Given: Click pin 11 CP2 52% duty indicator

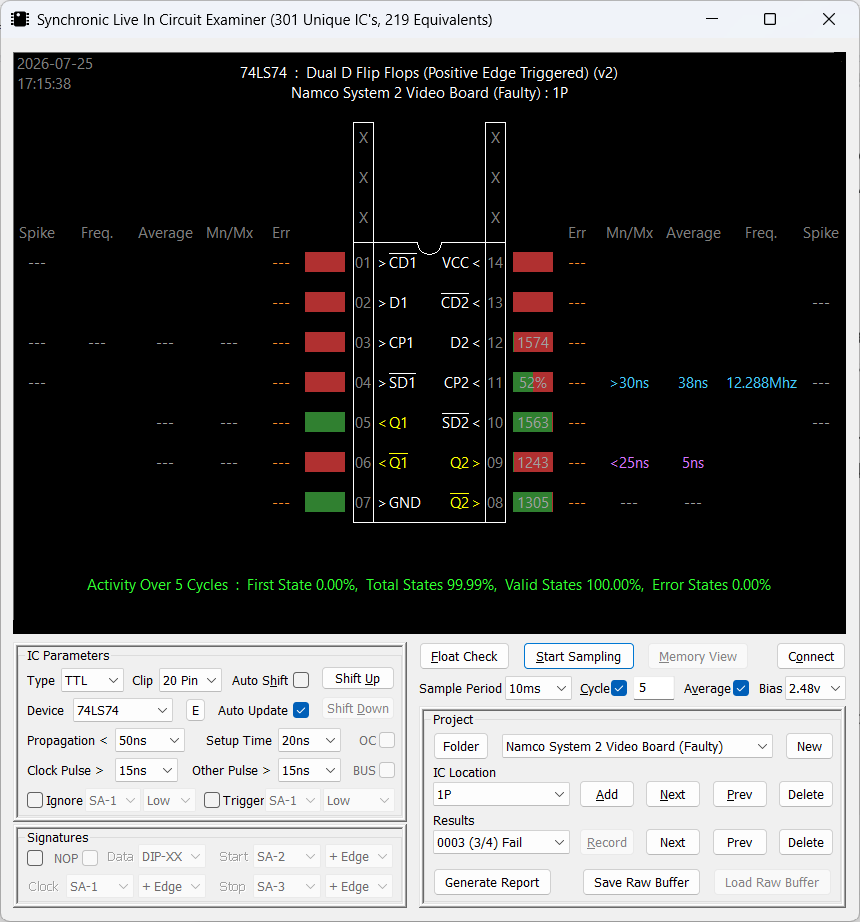Looking at the screenshot, I should coord(533,382).
